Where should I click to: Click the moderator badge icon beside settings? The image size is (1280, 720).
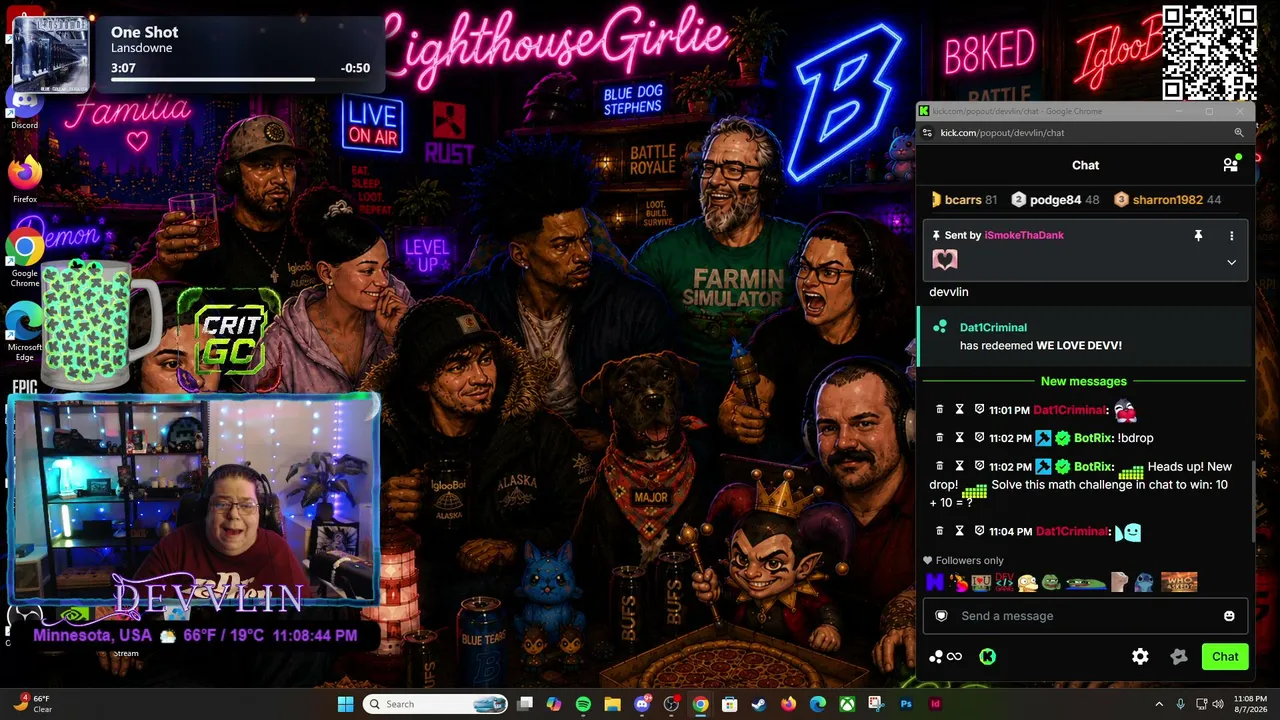point(1179,657)
